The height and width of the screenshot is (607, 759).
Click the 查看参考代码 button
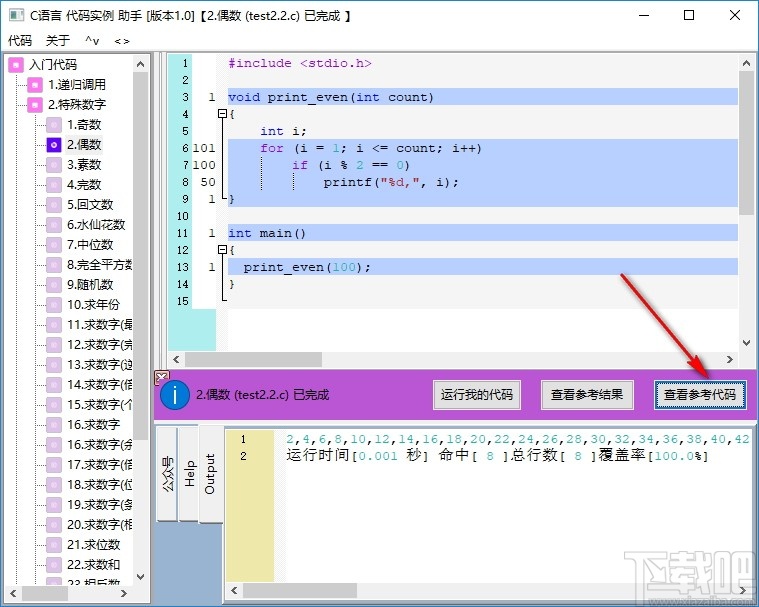(700, 395)
